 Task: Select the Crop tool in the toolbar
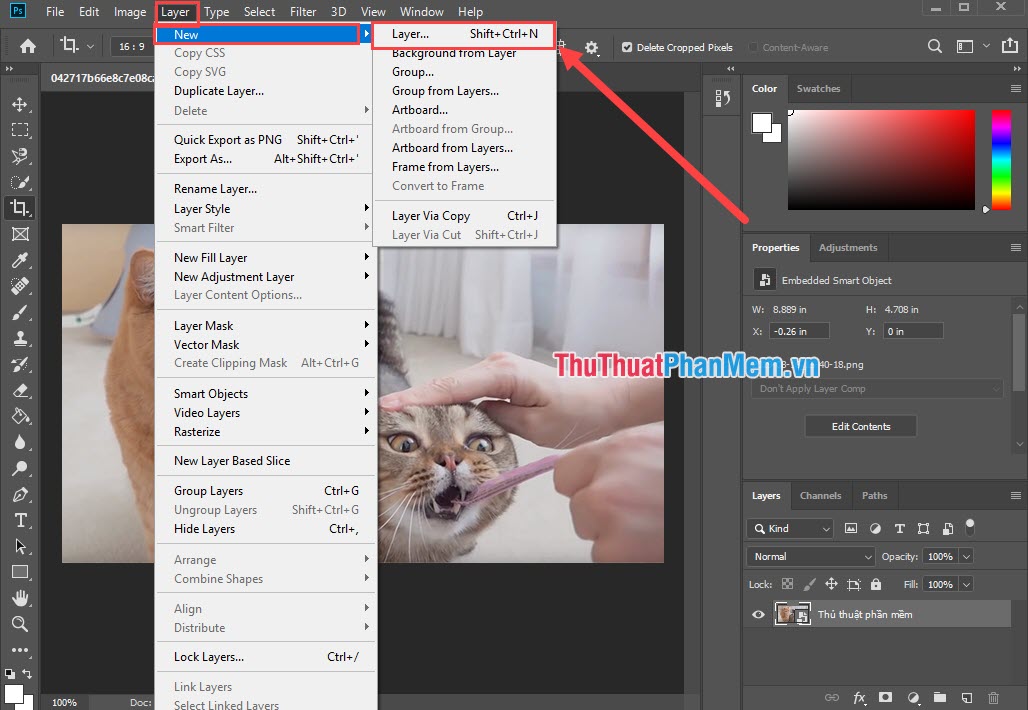tap(21, 208)
